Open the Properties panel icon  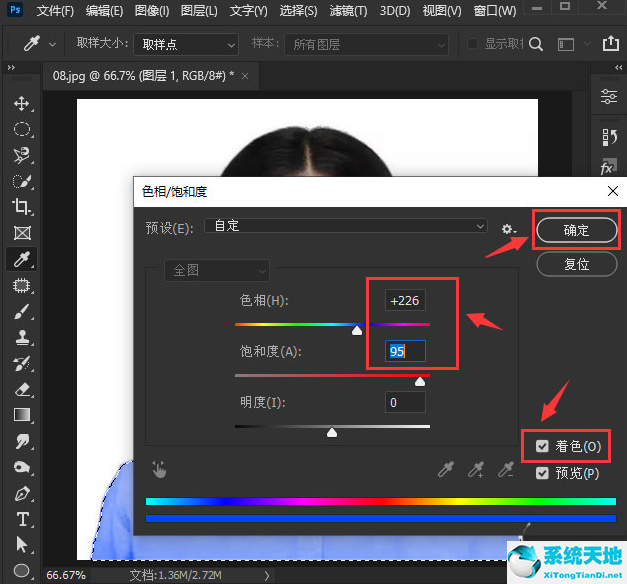[x=609, y=96]
